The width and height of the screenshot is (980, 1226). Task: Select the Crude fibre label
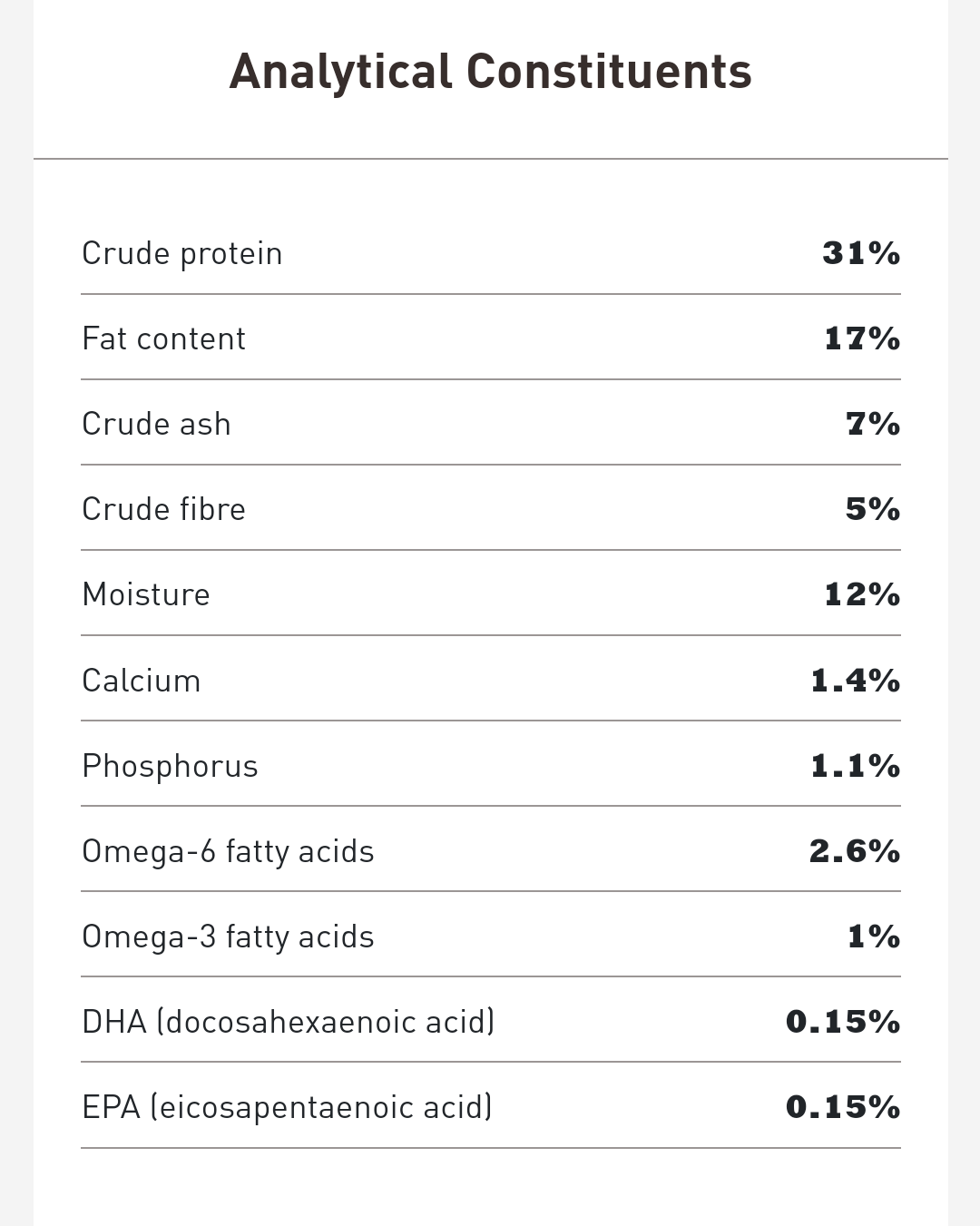pyautogui.click(x=164, y=509)
